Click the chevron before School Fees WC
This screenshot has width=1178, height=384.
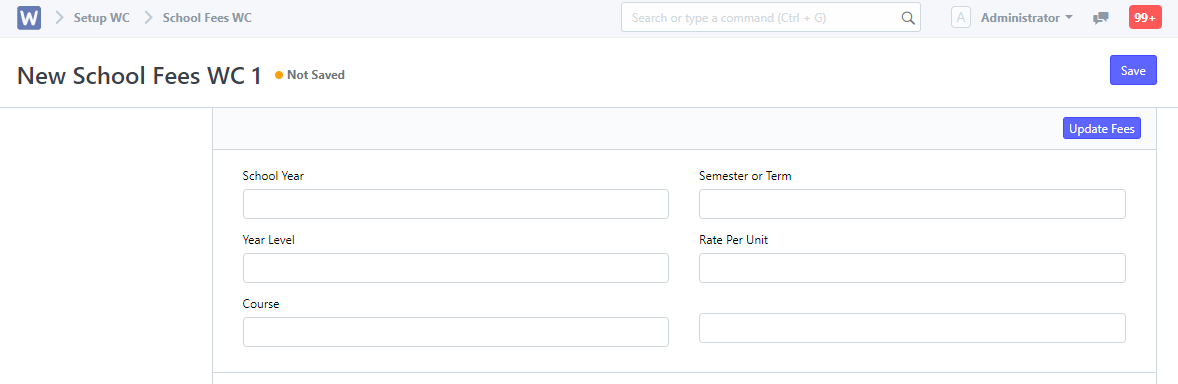tap(149, 18)
